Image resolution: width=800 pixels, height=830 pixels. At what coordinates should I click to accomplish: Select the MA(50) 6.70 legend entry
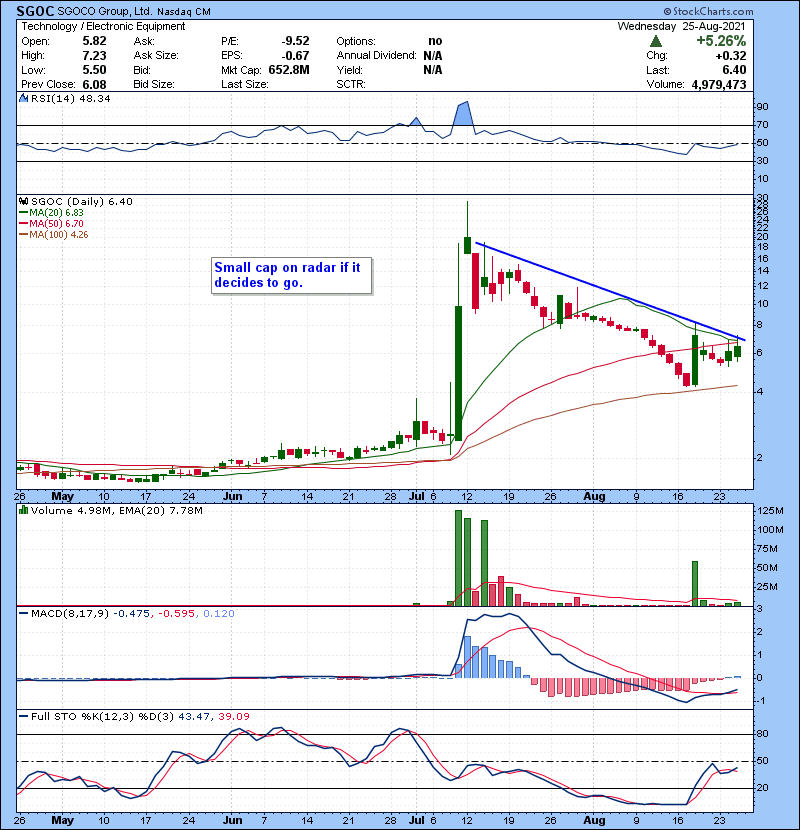(51, 223)
